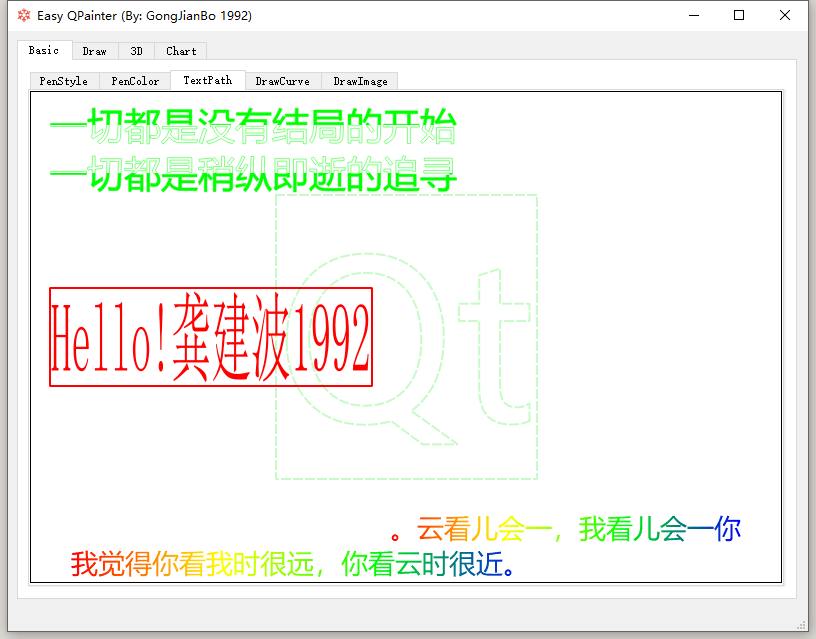Switch to the Chart tab
This screenshot has width=816, height=639.
click(181, 52)
